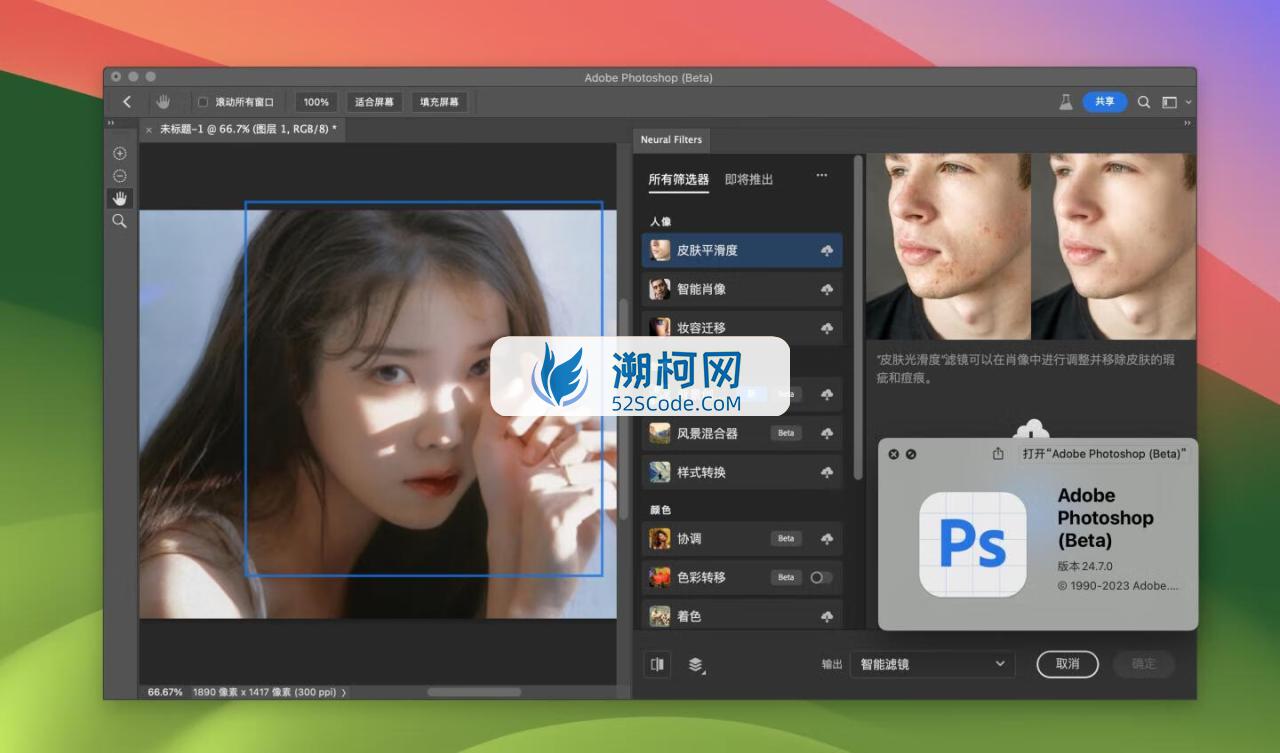
Task: Open the 输出 智能滤镜 dropdown
Action: pyautogui.click(x=932, y=664)
